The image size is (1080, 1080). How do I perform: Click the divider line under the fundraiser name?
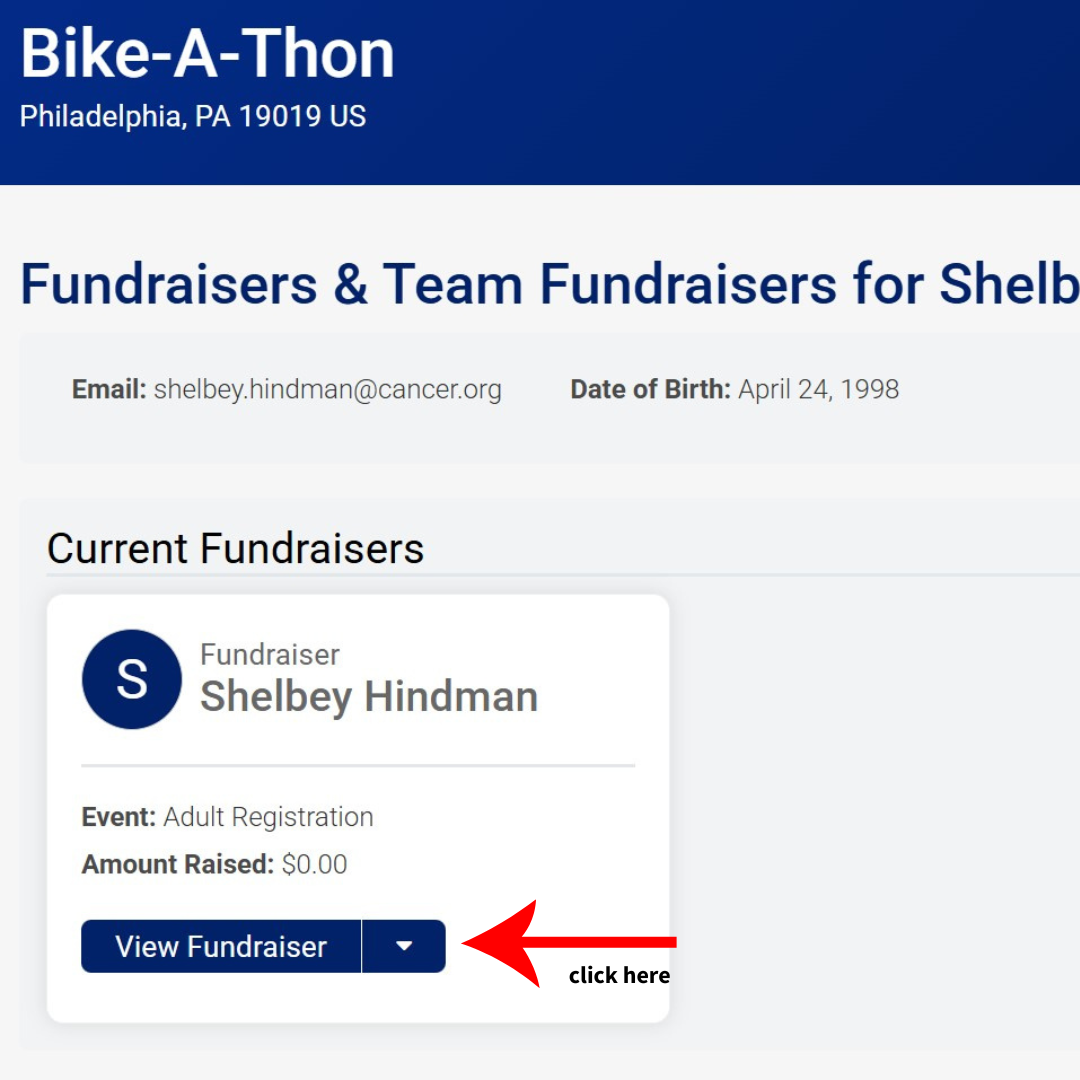(x=358, y=766)
